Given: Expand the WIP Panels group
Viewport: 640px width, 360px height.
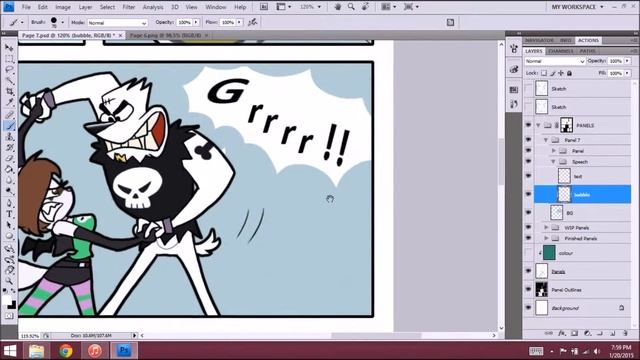Looking at the screenshot, I should point(546,227).
